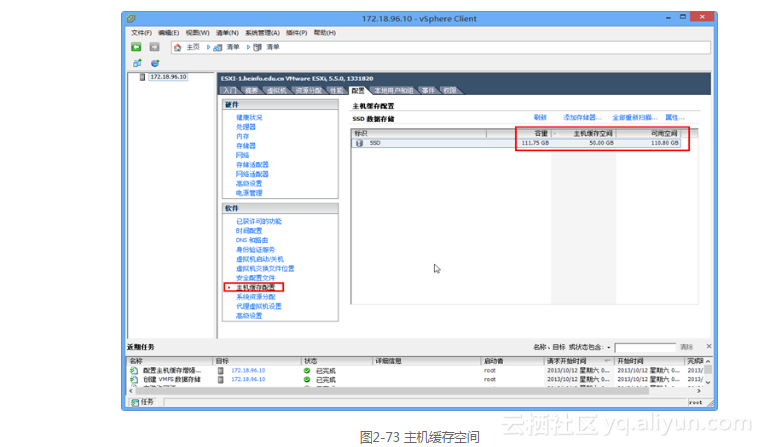Open 存储适配器 under hardware
Screen dimensions: 763x447
coord(252,165)
